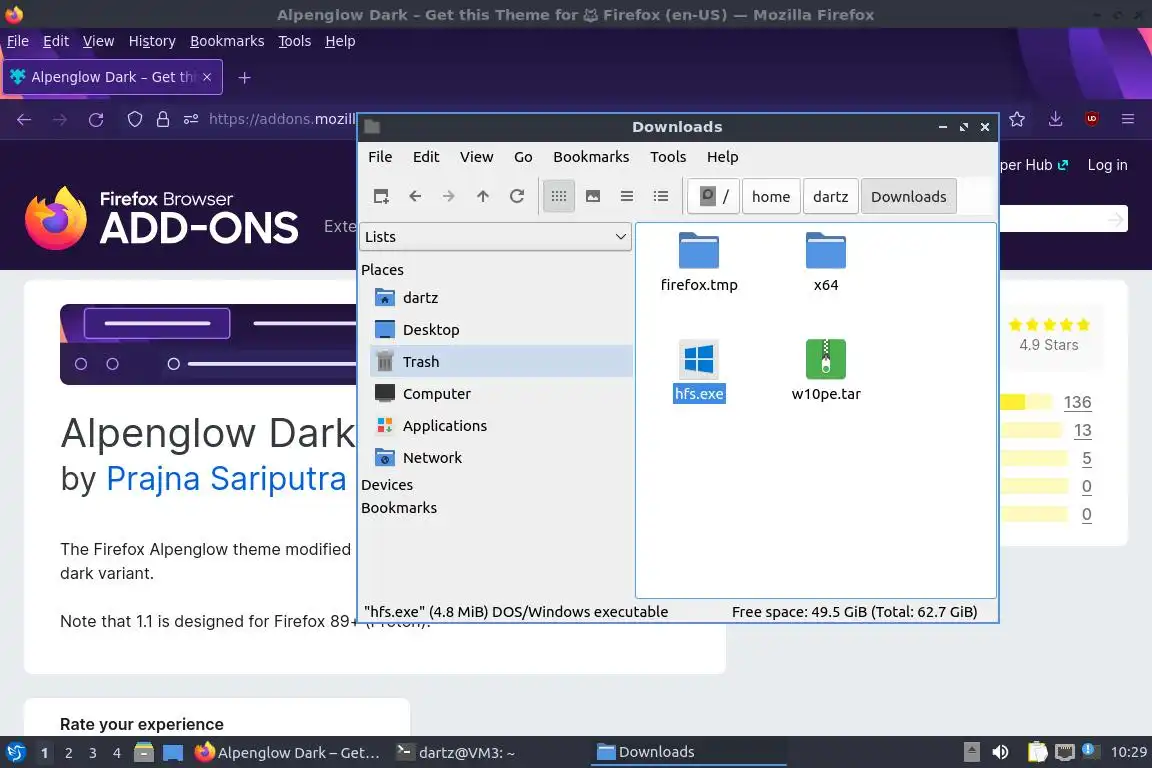The height and width of the screenshot is (768, 1152).
Task: Reload the Firefox page
Action: click(96, 119)
